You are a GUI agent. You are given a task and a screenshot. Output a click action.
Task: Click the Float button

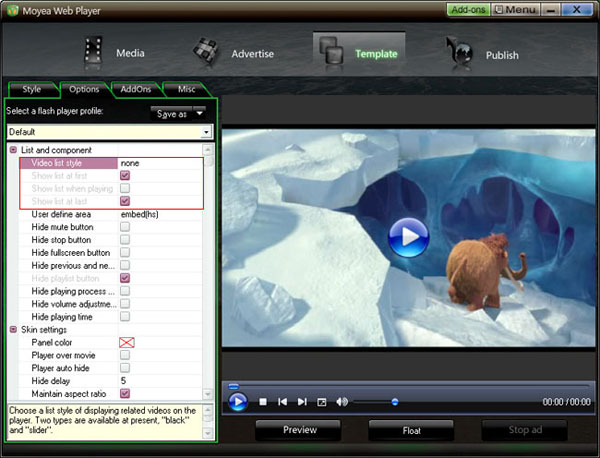pos(411,430)
